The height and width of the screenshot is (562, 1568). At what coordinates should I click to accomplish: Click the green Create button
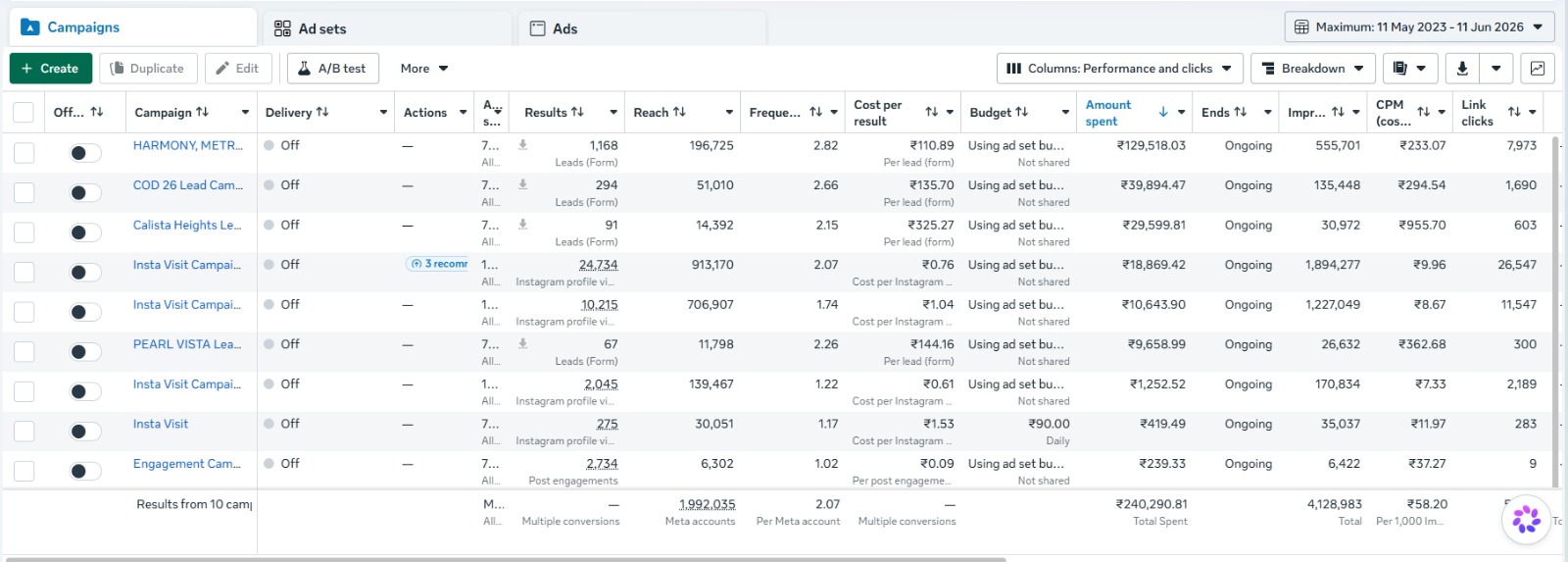[x=51, y=69]
